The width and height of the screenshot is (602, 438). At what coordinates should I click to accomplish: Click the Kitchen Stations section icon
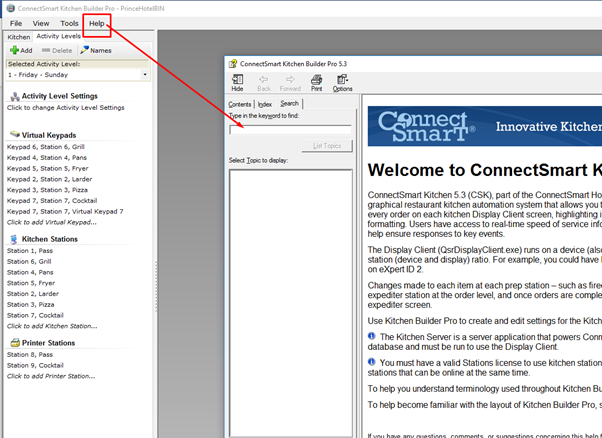point(14,239)
